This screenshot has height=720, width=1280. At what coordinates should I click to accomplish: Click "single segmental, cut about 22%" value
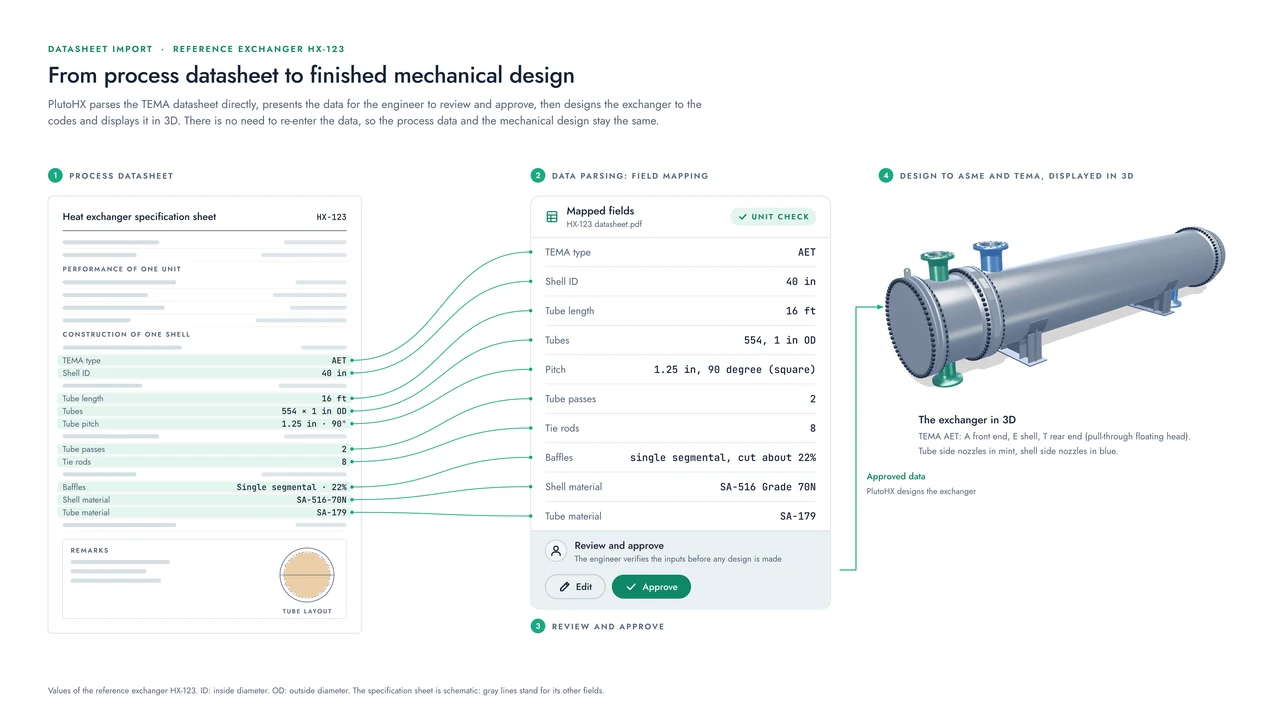(x=723, y=458)
